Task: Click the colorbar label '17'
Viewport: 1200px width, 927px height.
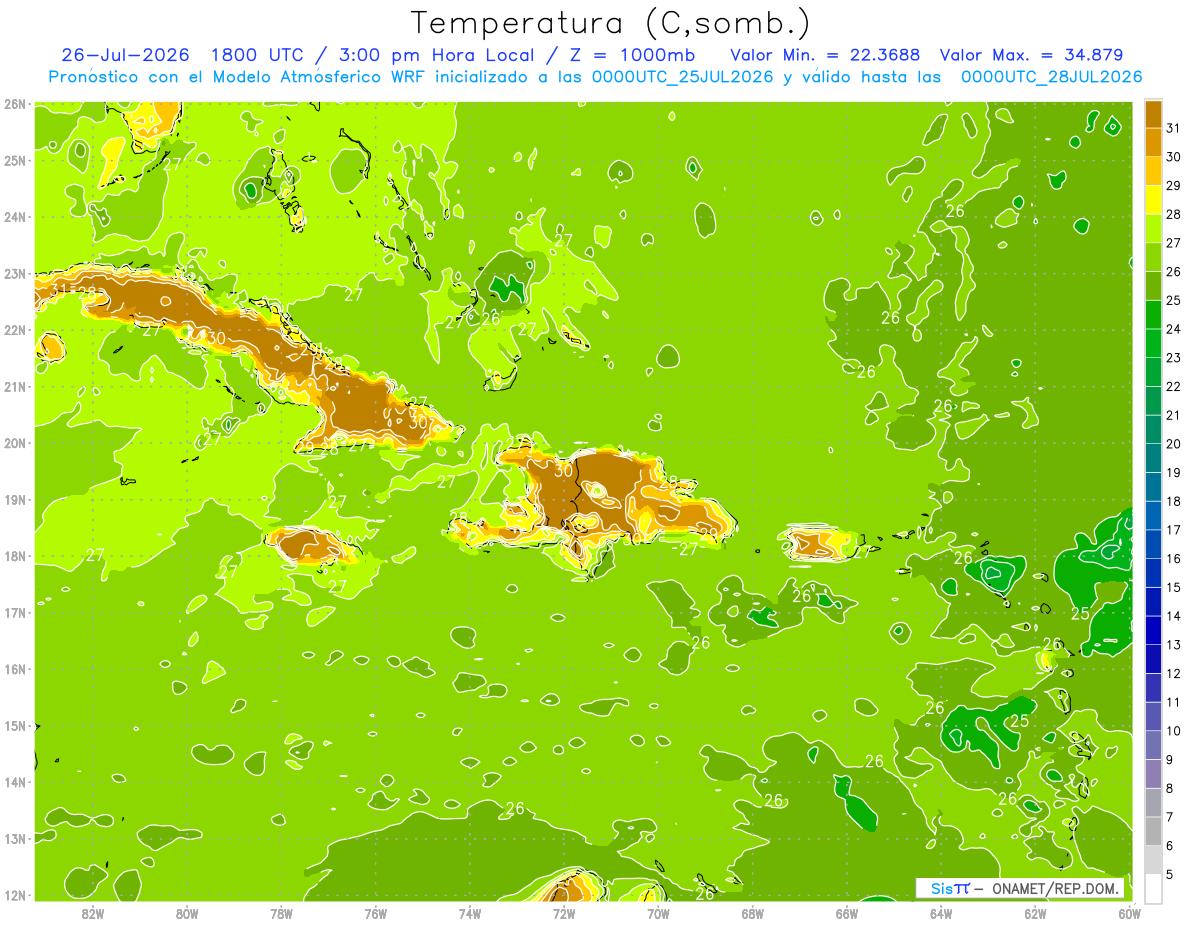Action: (1174, 530)
